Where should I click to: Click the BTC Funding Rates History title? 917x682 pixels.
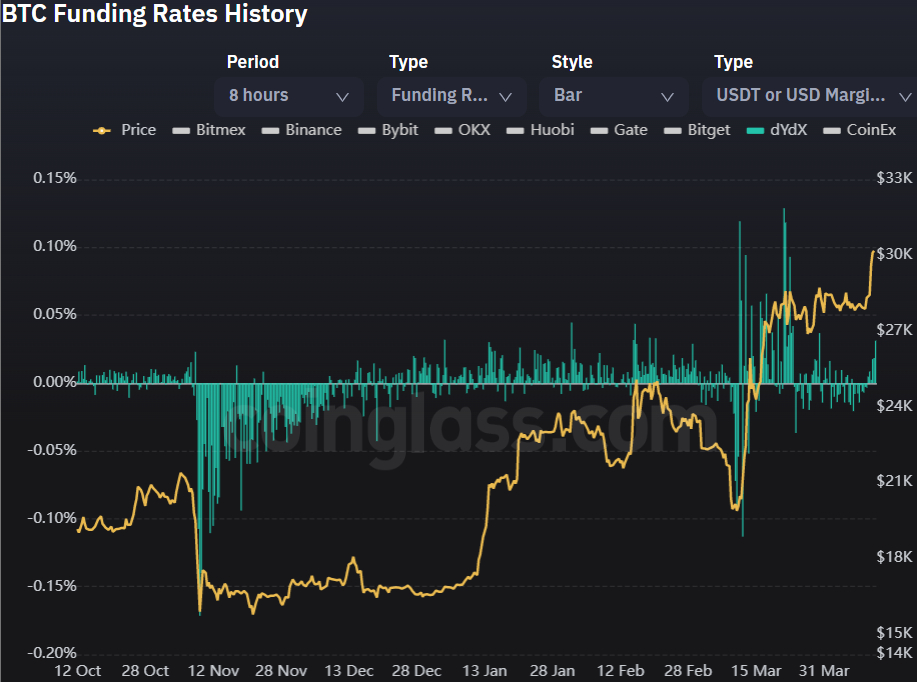coord(155,14)
